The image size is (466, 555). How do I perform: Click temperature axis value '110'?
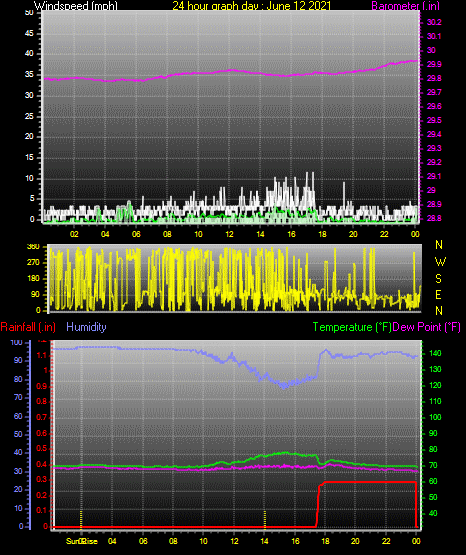click(435, 401)
